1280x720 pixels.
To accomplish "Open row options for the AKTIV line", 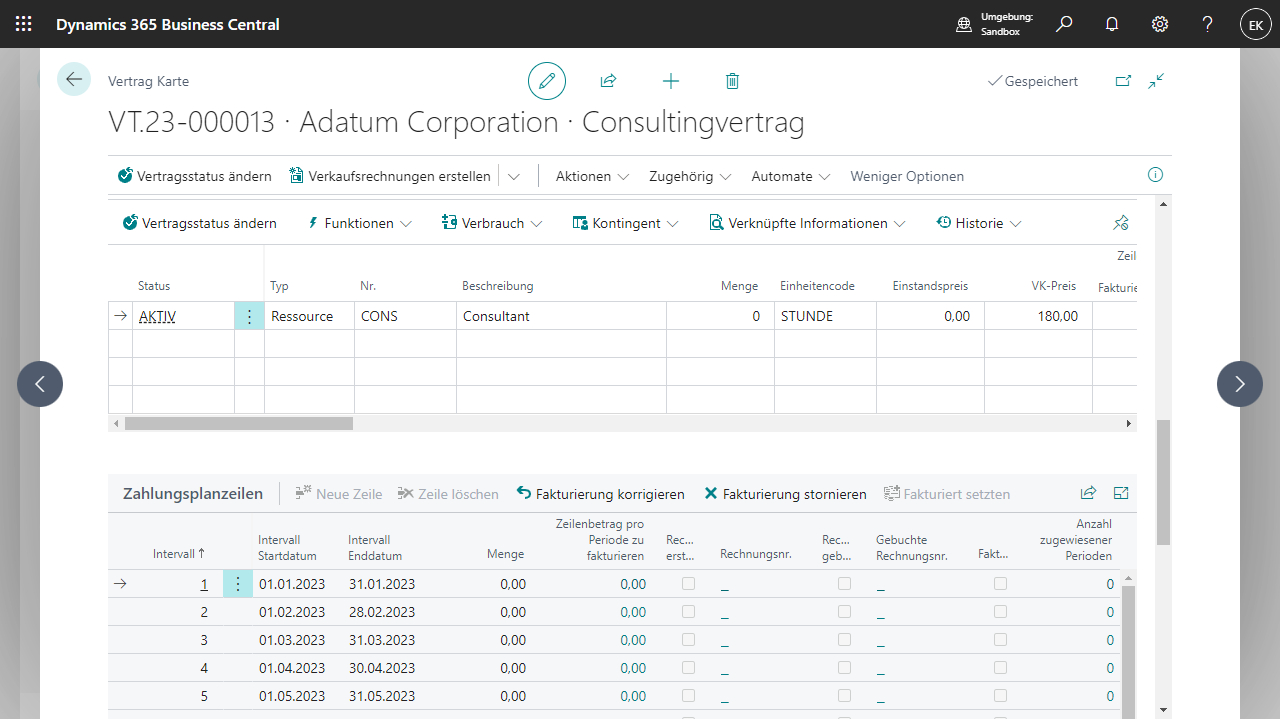I will click(x=249, y=316).
